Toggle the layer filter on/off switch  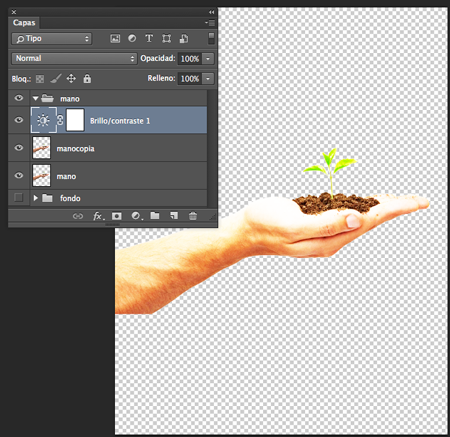point(211,38)
